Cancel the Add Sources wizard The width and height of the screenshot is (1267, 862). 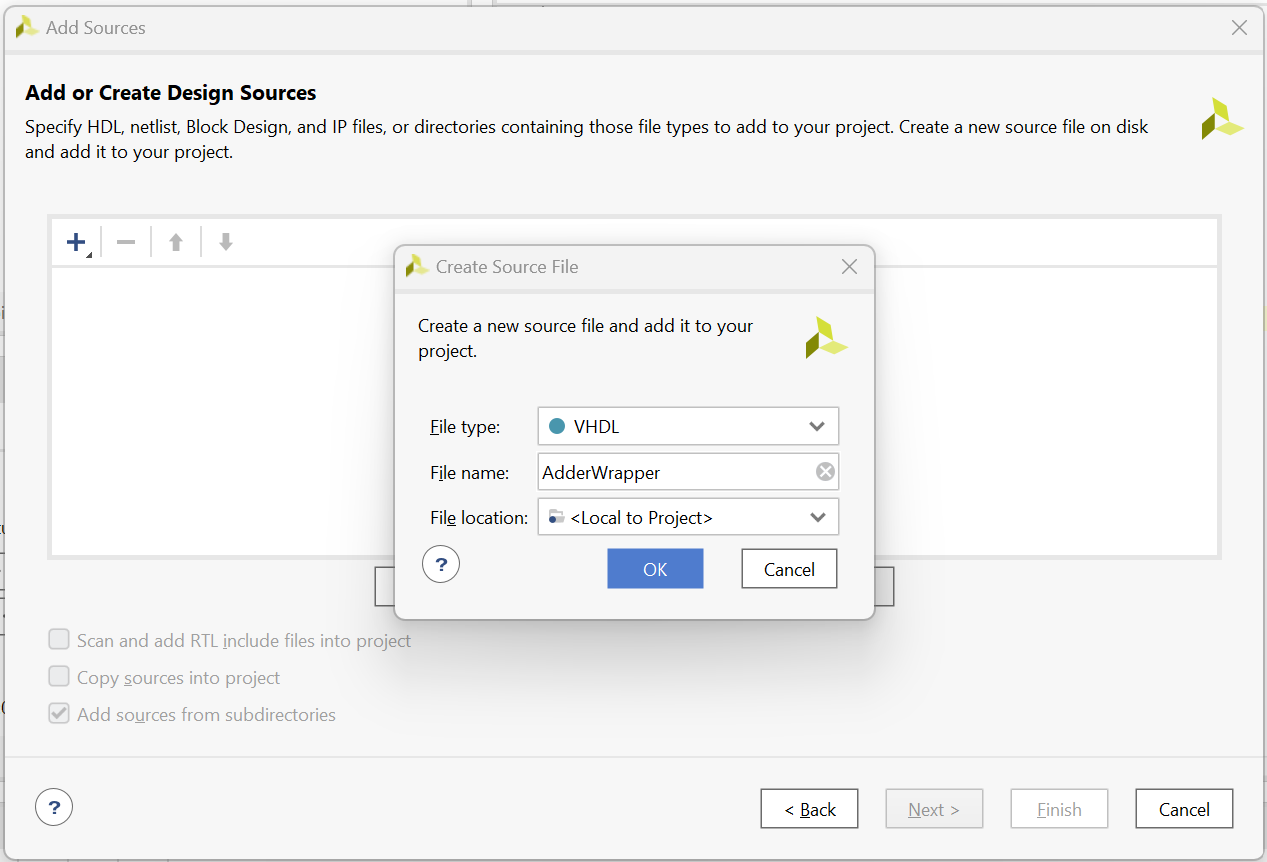coord(1184,808)
